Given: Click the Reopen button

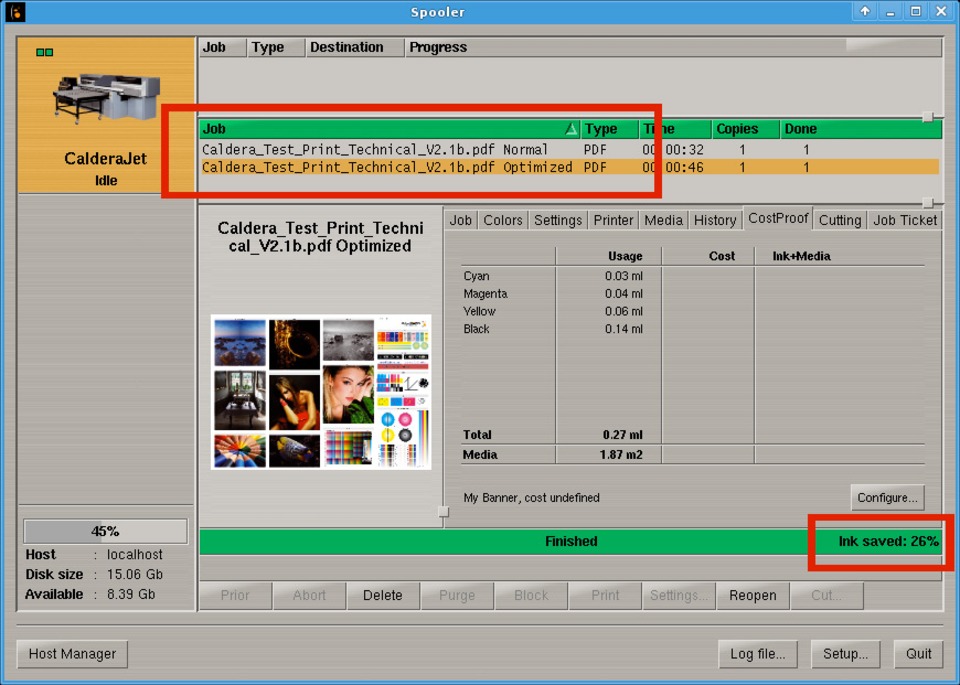Looking at the screenshot, I should point(752,595).
